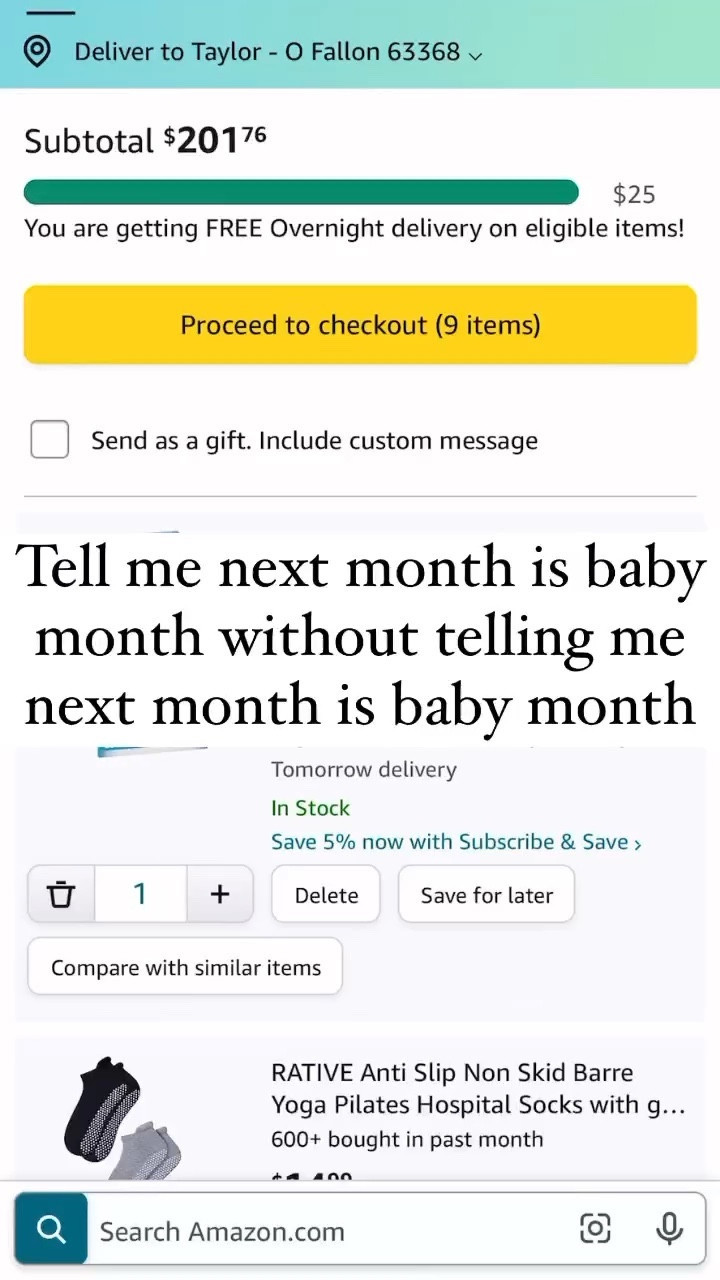Viewport: 720px width, 1280px height.
Task: Compare with similar items
Action: 185,967
